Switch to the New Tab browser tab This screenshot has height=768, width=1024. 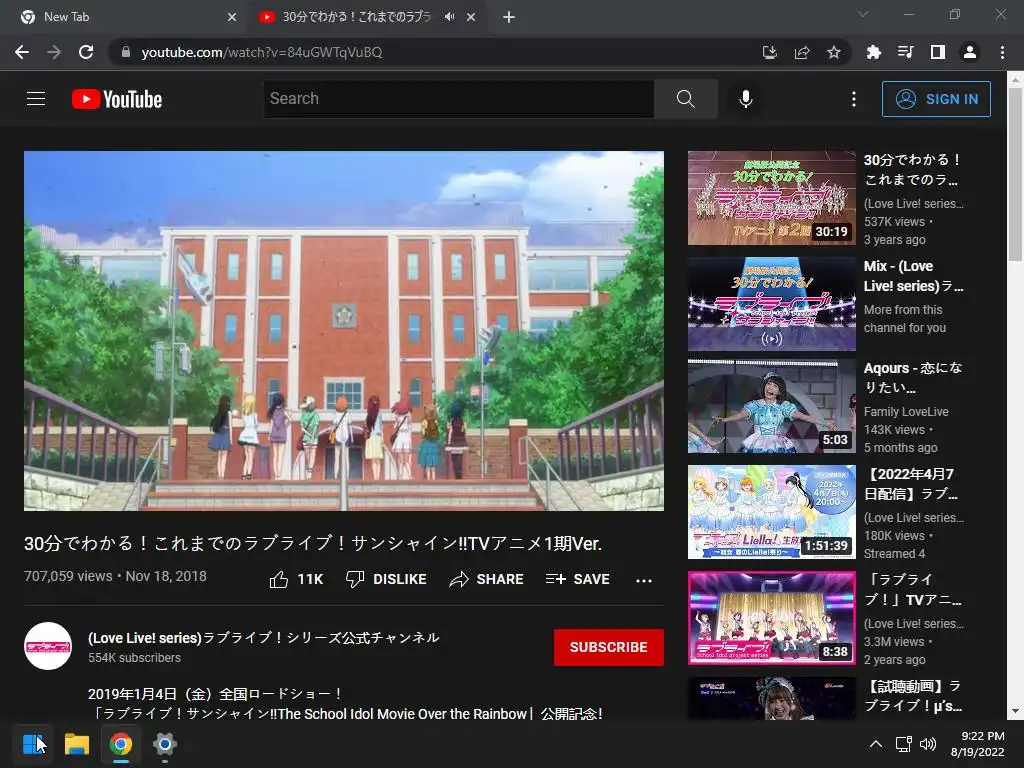coord(124,17)
